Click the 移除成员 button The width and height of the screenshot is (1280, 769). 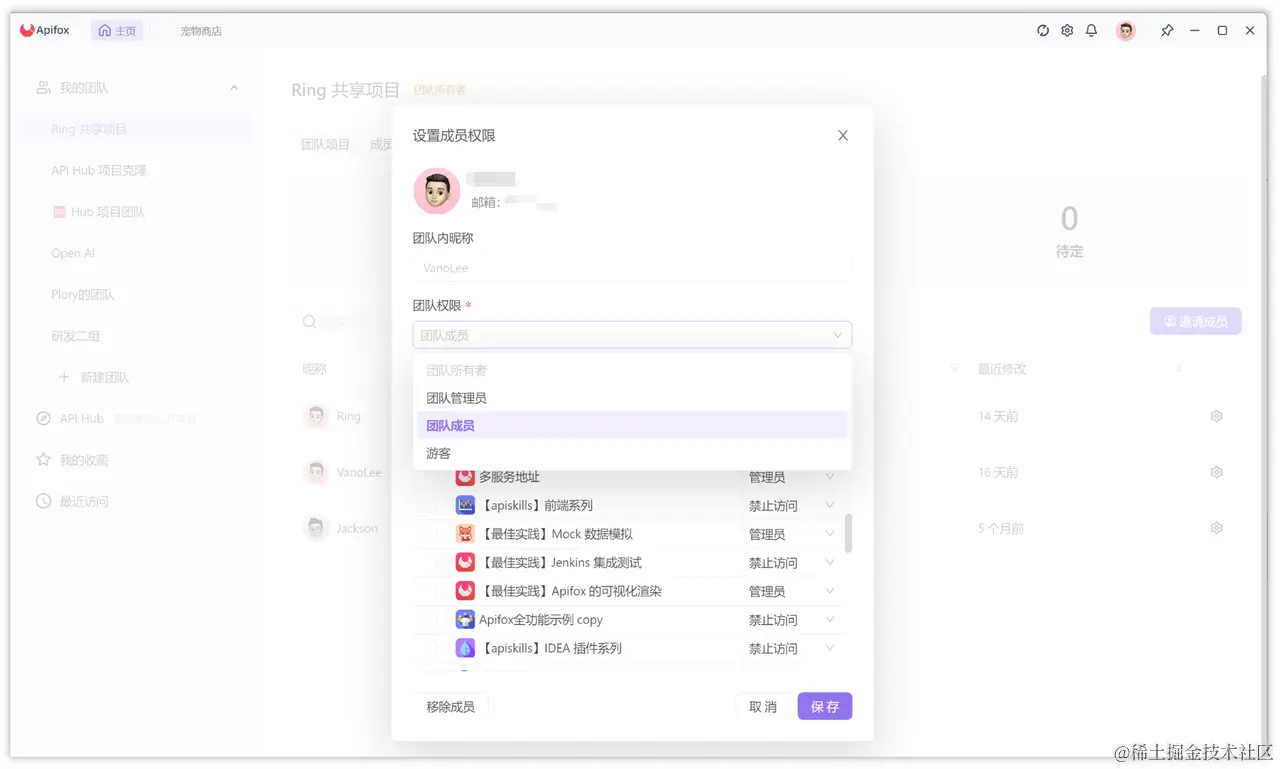(x=448, y=706)
